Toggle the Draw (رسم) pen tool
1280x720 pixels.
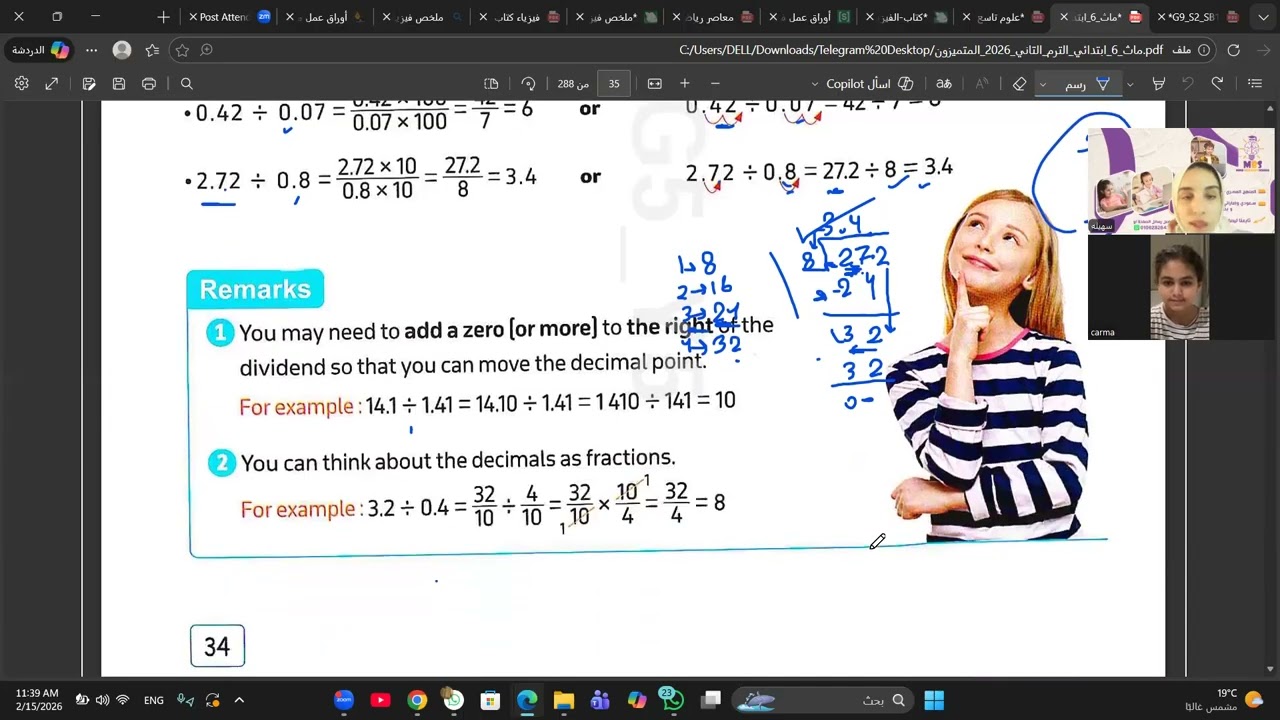tap(1089, 84)
